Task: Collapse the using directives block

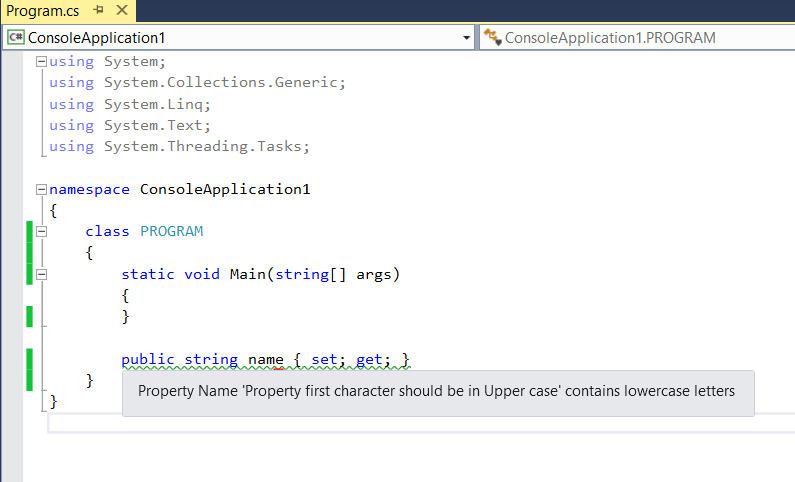Action: pos(42,62)
